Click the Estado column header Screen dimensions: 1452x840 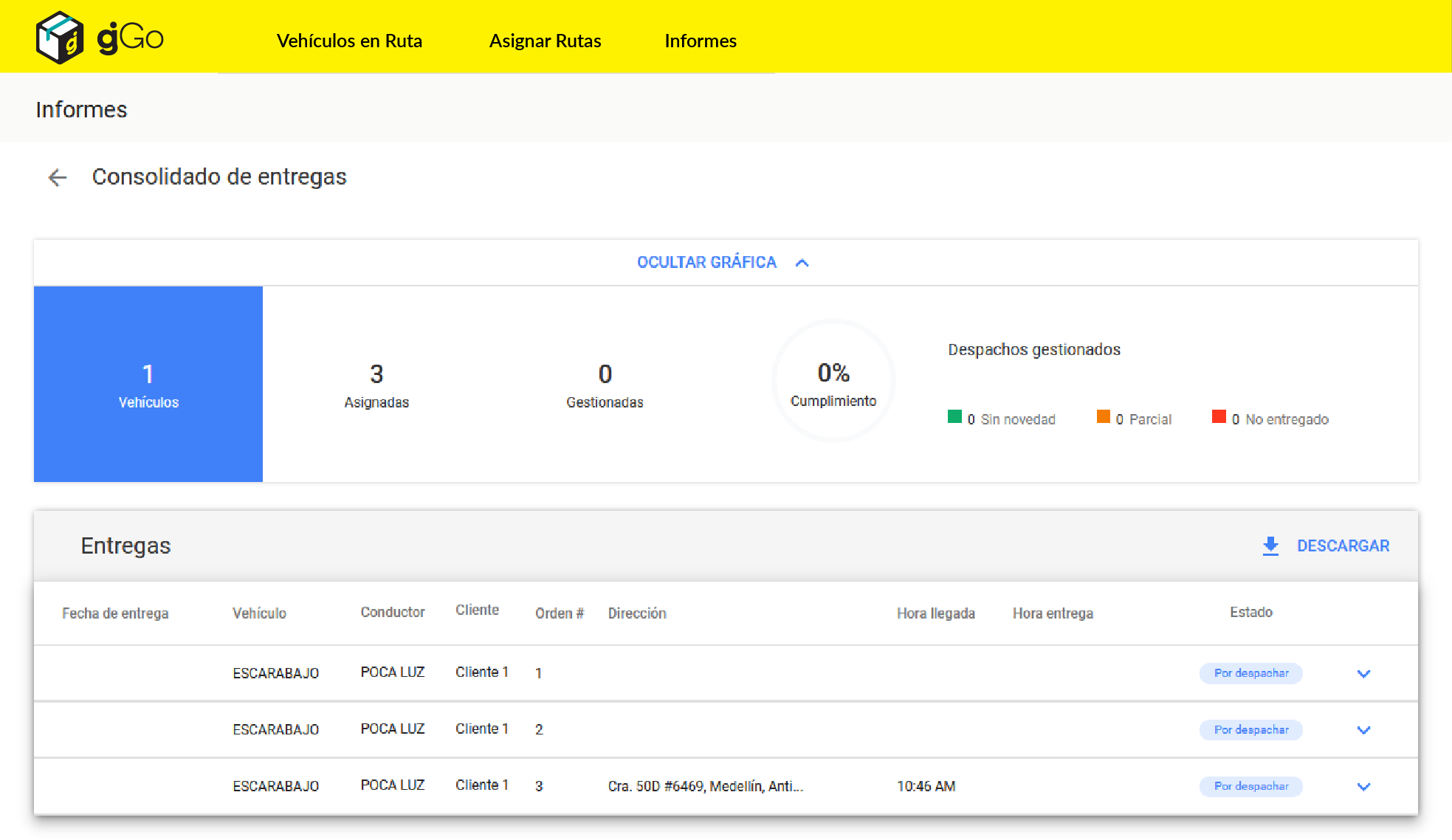pos(1250,612)
